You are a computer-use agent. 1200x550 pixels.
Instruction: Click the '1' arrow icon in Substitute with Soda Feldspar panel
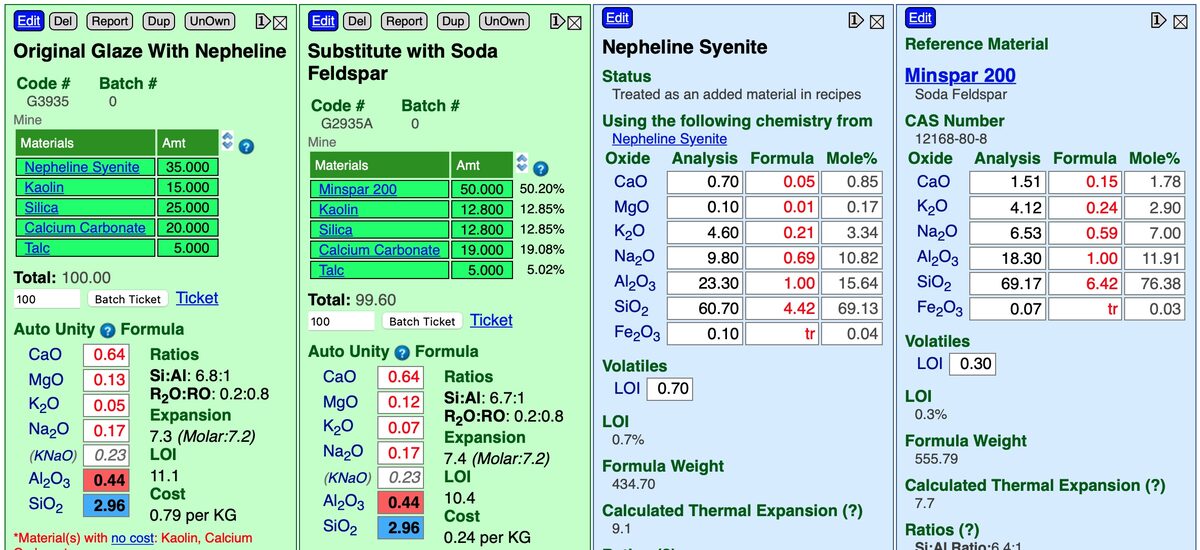click(x=556, y=21)
